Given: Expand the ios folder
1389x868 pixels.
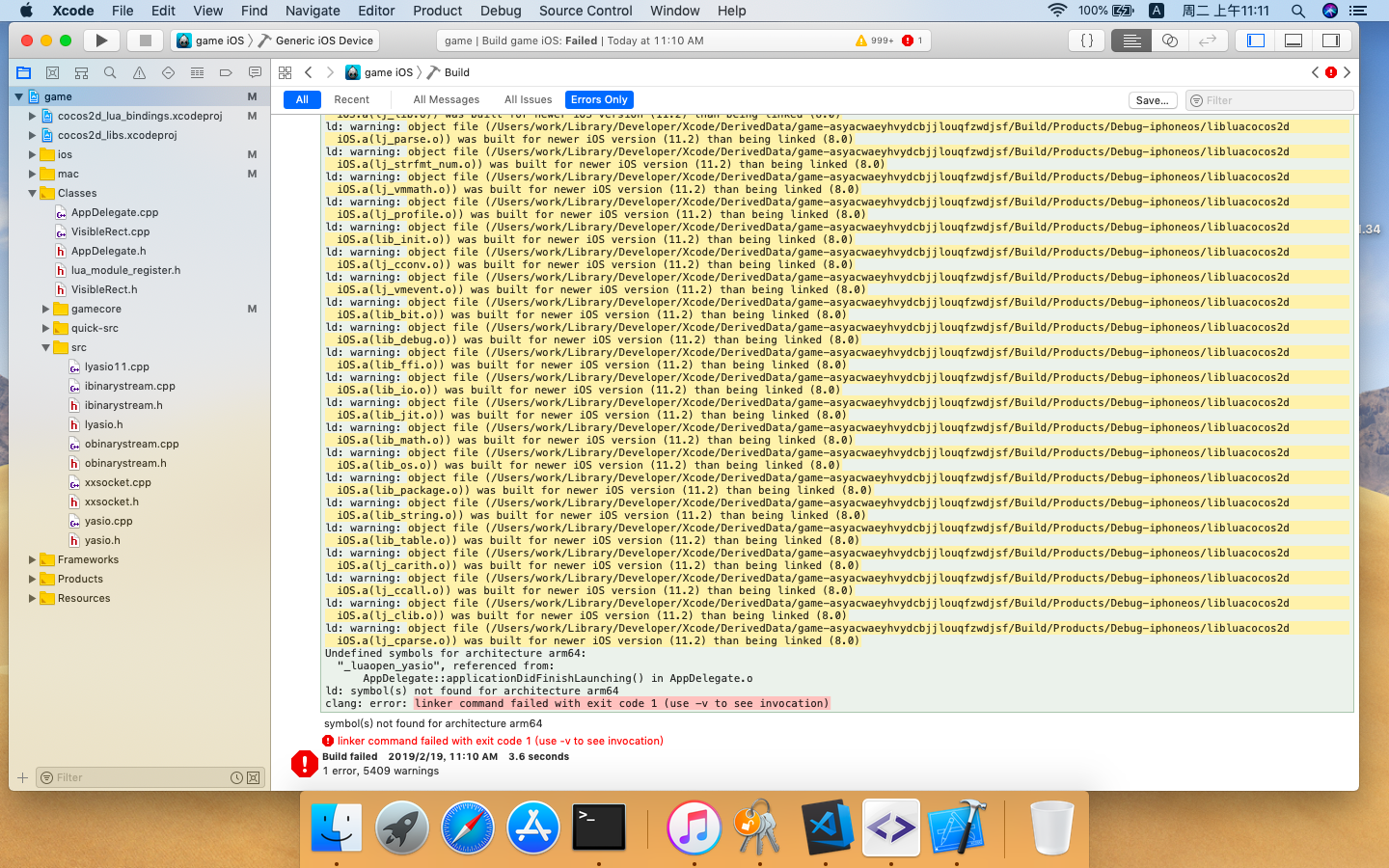Looking at the screenshot, I should pyautogui.click(x=32, y=154).
